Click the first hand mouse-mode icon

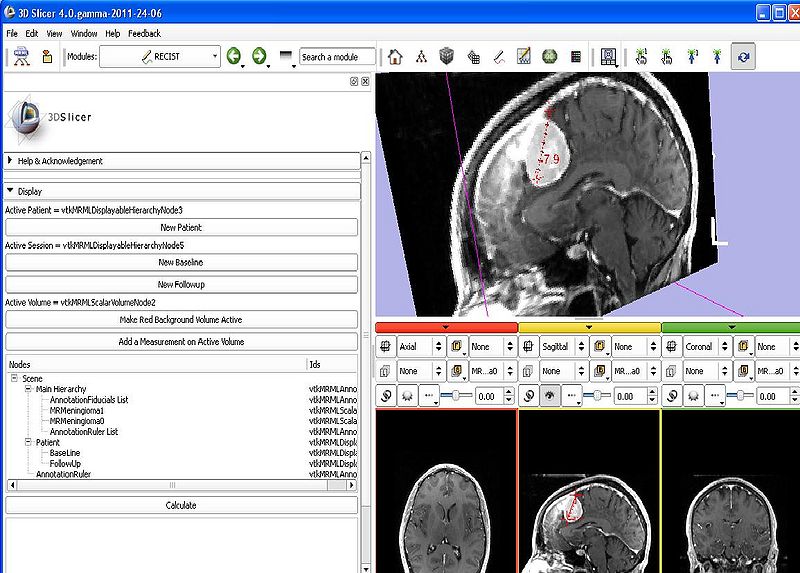641,57
